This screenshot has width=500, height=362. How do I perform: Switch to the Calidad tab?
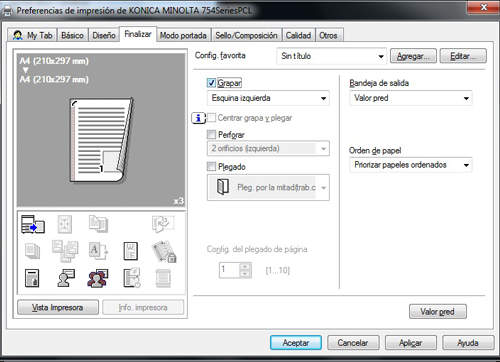298,35
